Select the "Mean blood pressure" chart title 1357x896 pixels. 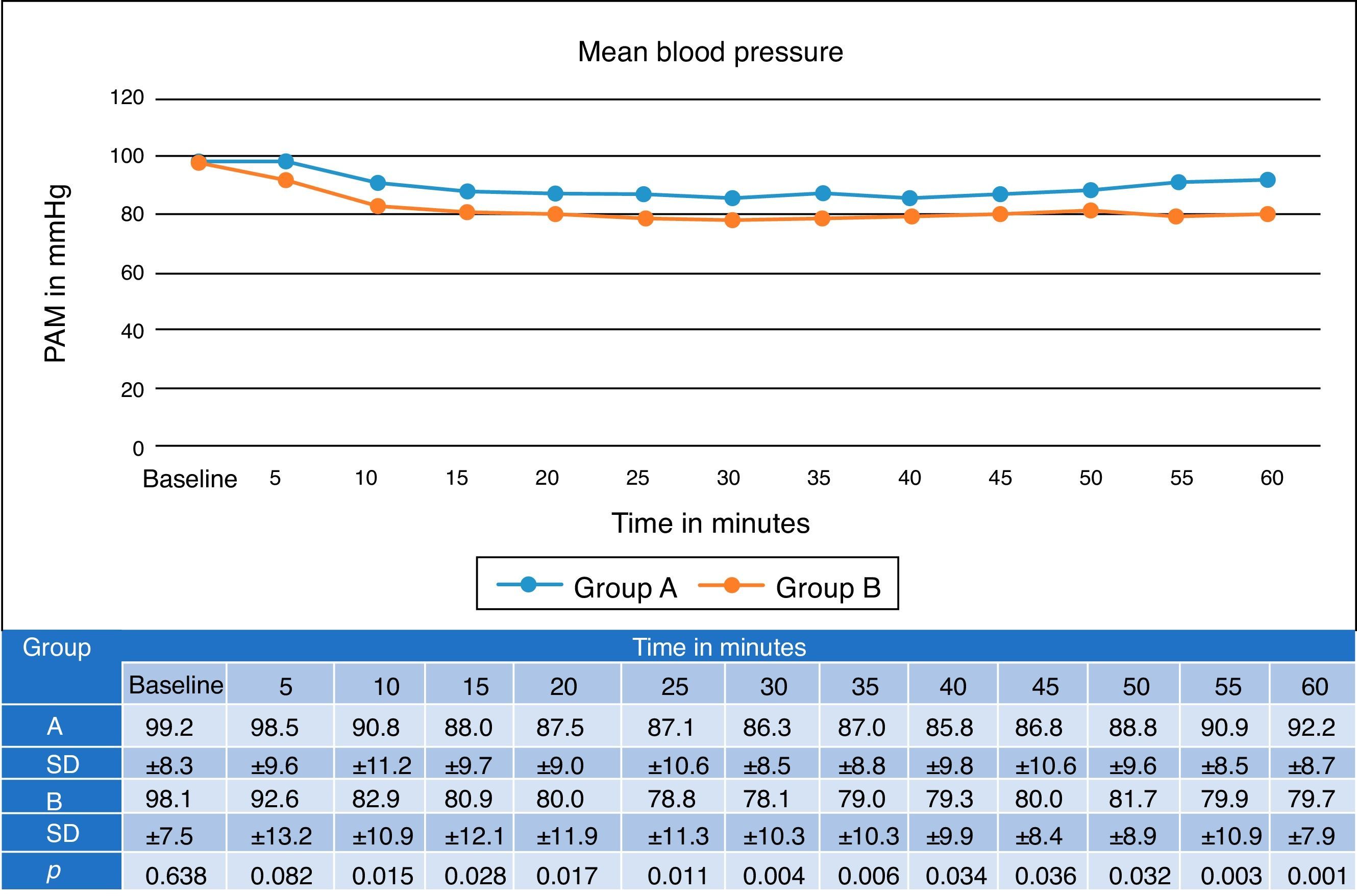(710, 52)
